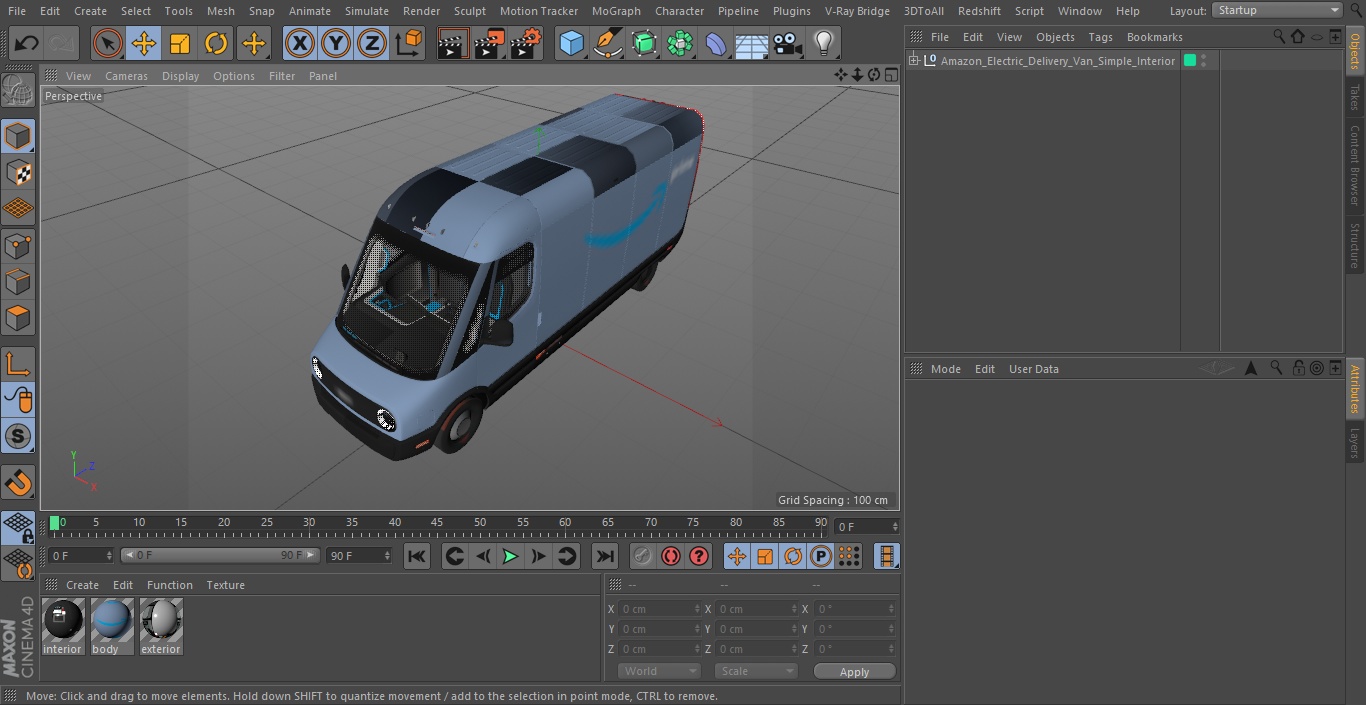Render the active view
This screenshot has height=705, width=1366.
pyautogui.click(x=453, y=43)
